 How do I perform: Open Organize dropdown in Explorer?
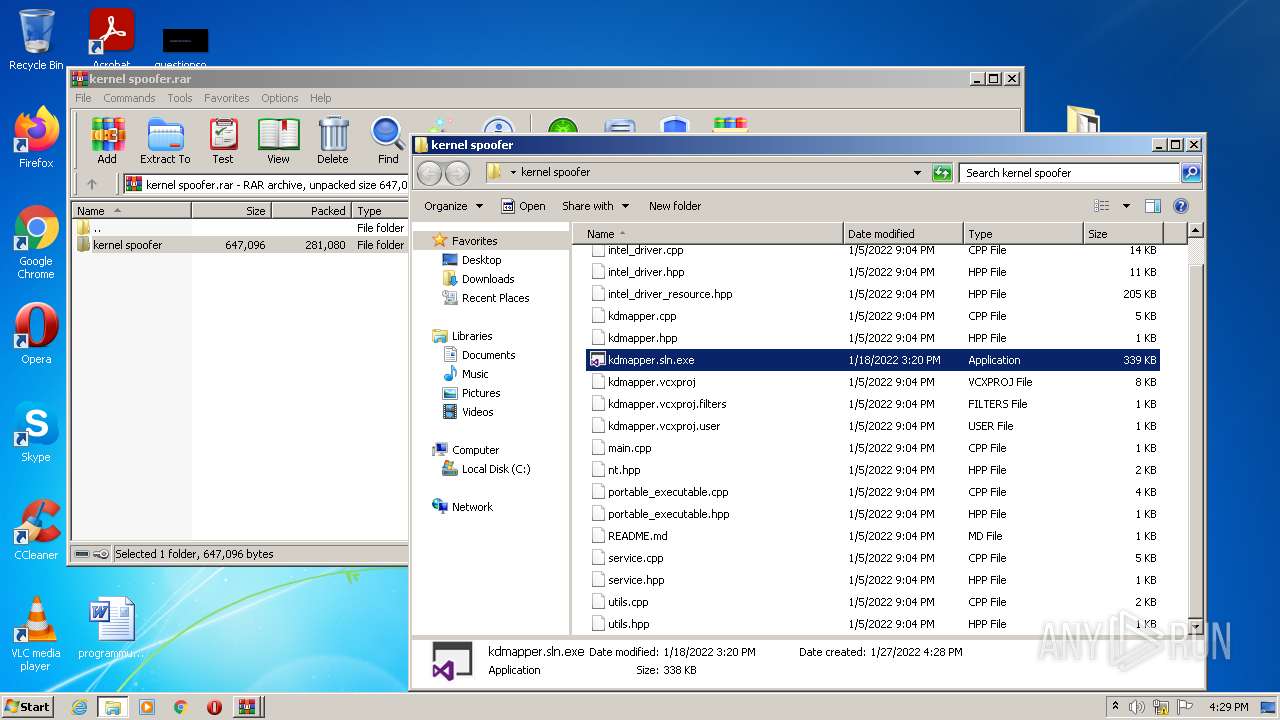tap(454, 206)
